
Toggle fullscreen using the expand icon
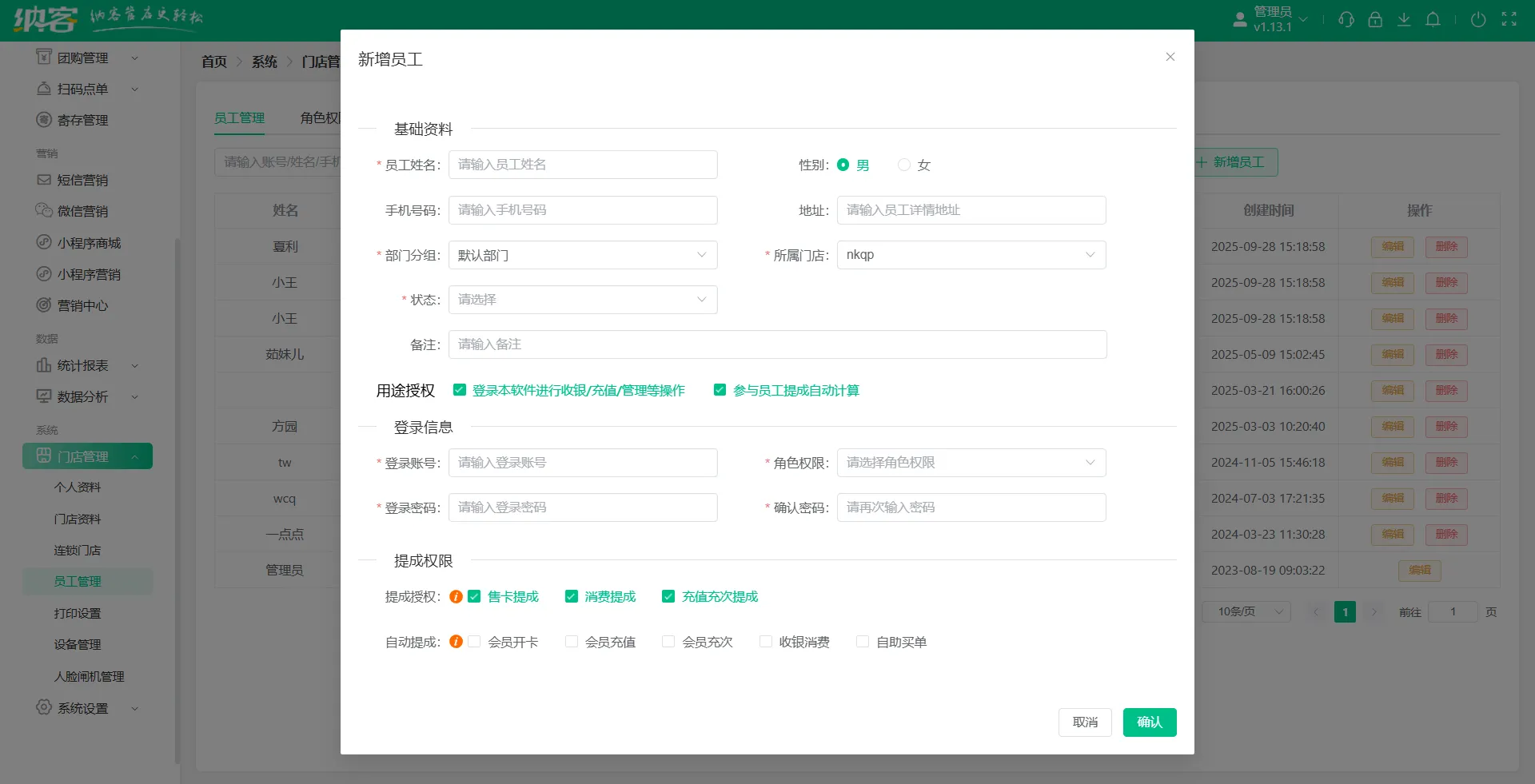(x=1509, y=18)
